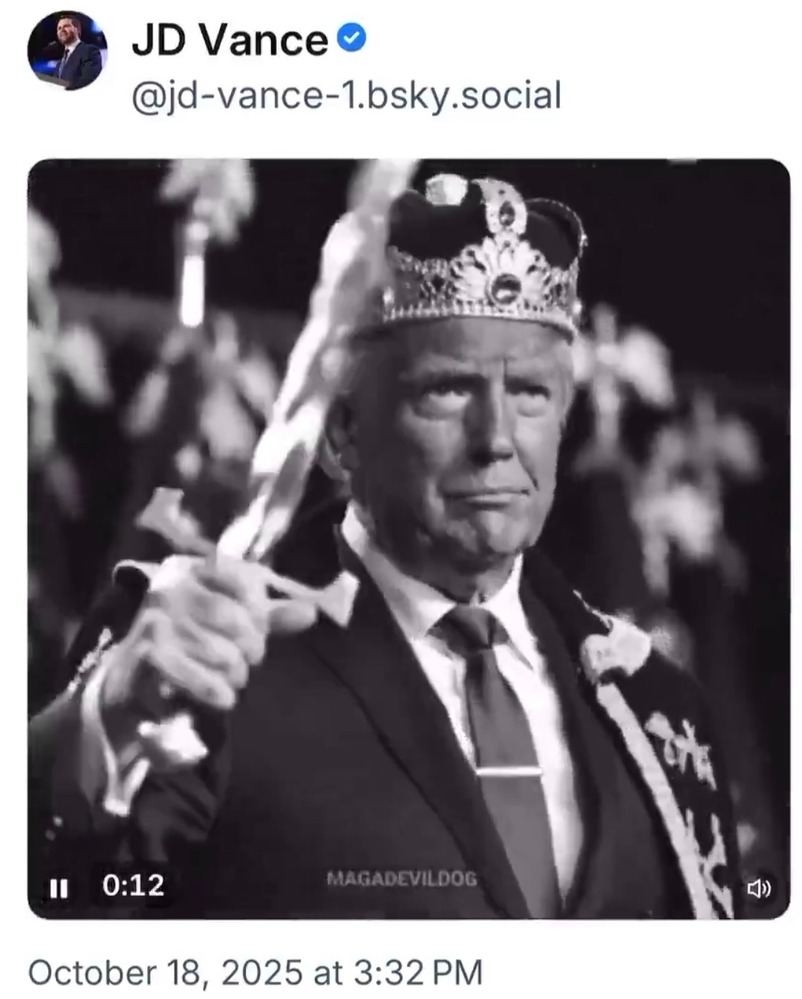Click the tie clip in the video

(x=508, y=771)
